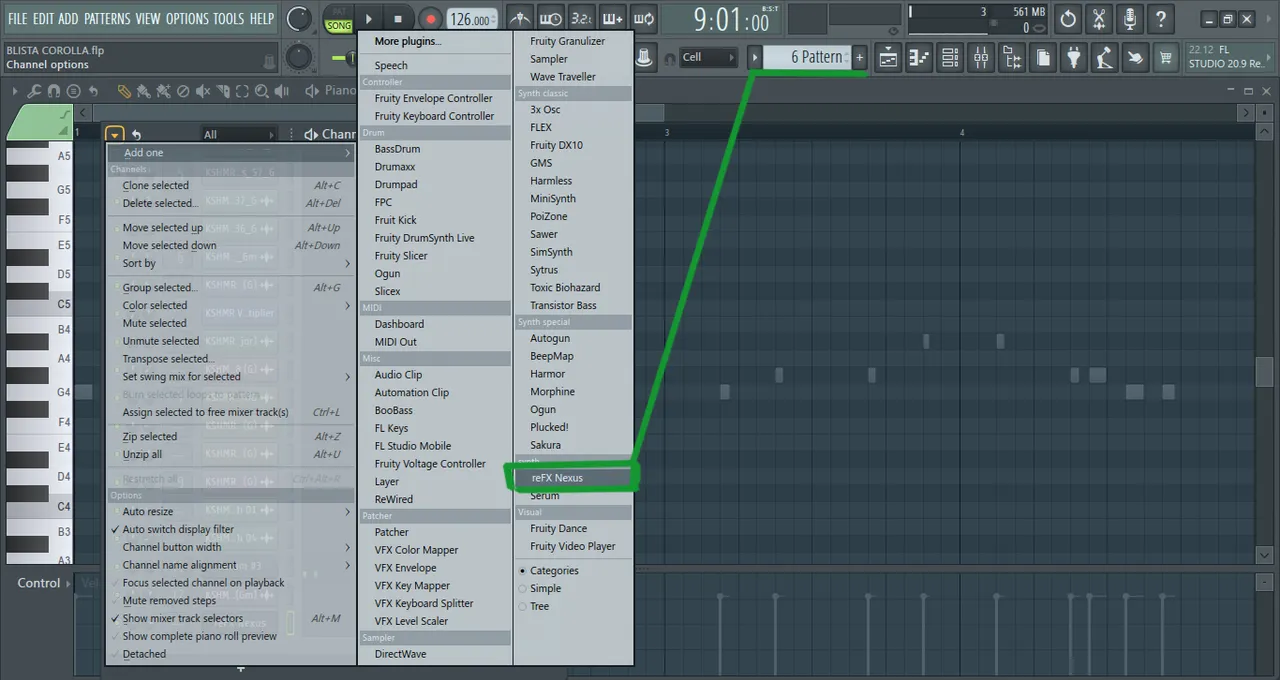Viewport: 1280px width, 680px height.
Task: Toggle the metronome button
Action: [520, 18]
